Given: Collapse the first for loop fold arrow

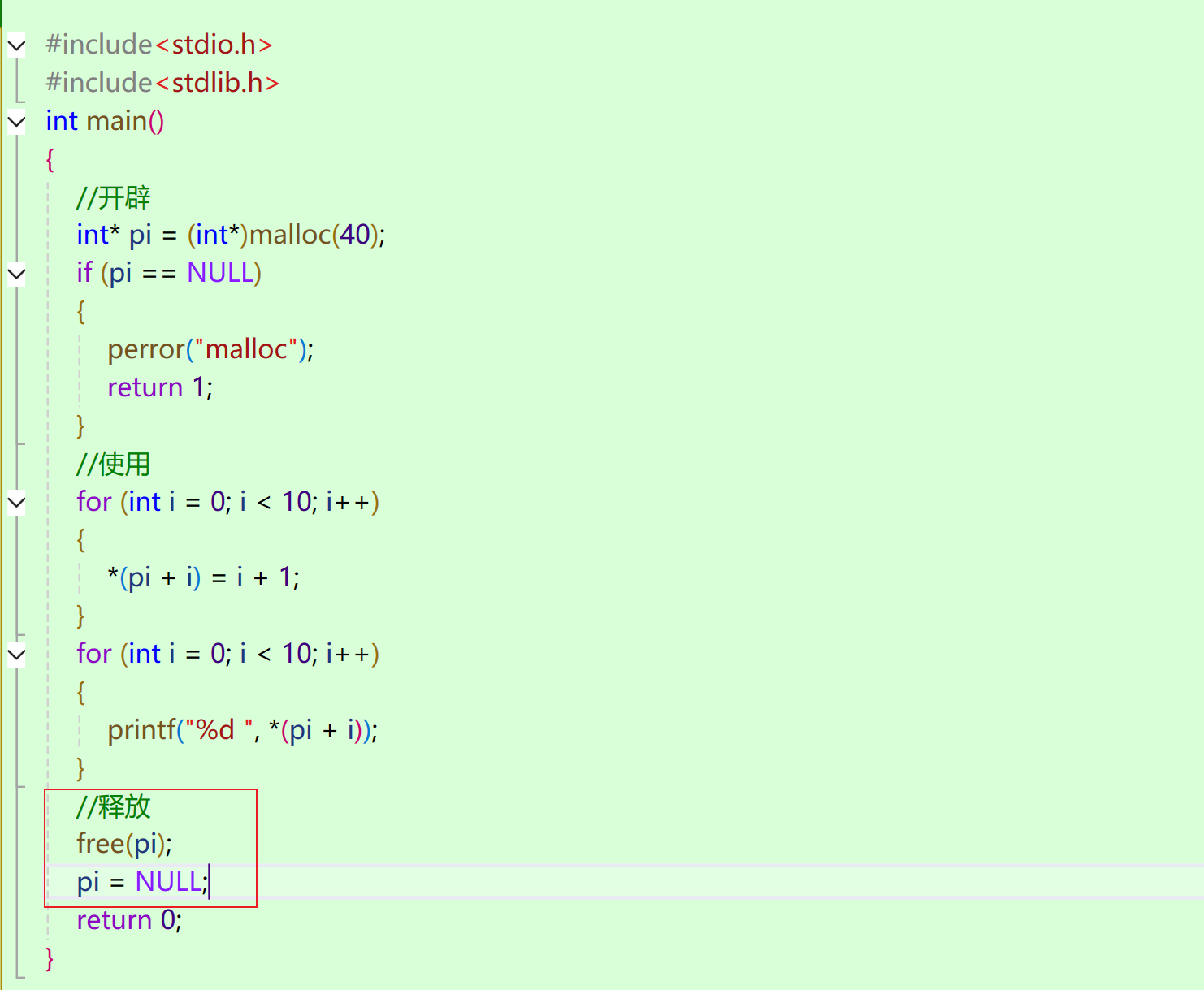Looking at the screenshot, I should coord(16,502).
